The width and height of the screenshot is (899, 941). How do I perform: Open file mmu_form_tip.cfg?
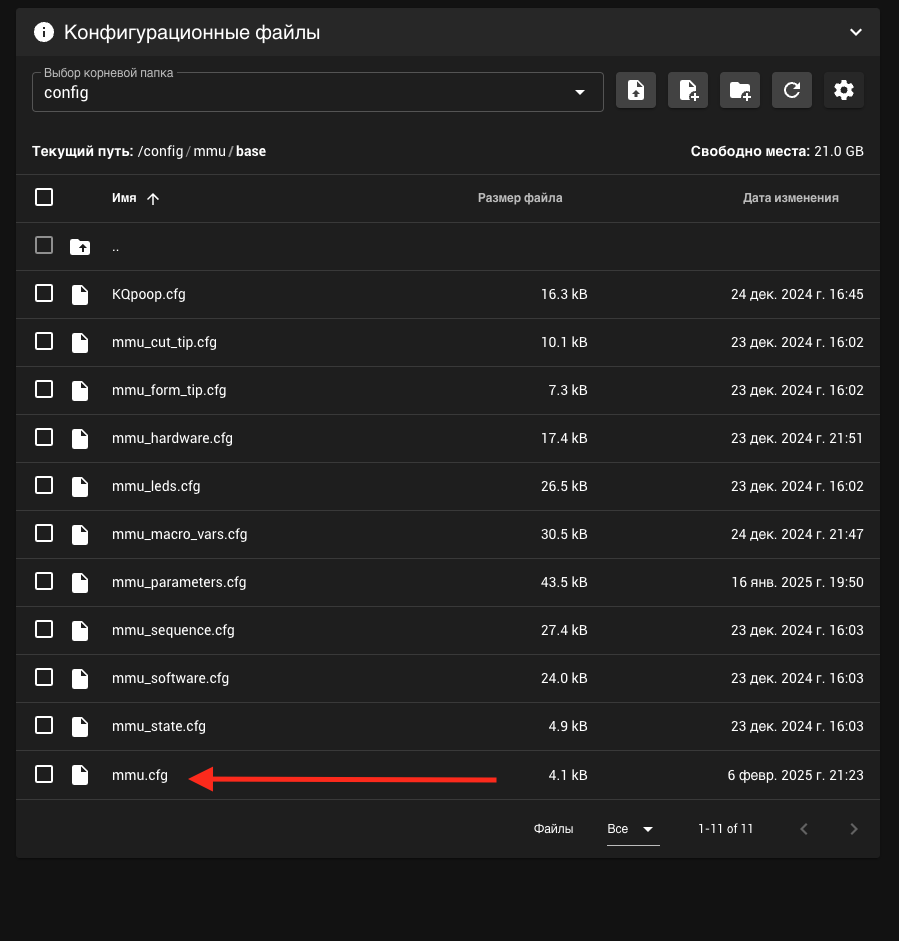(x=169, y=391)
